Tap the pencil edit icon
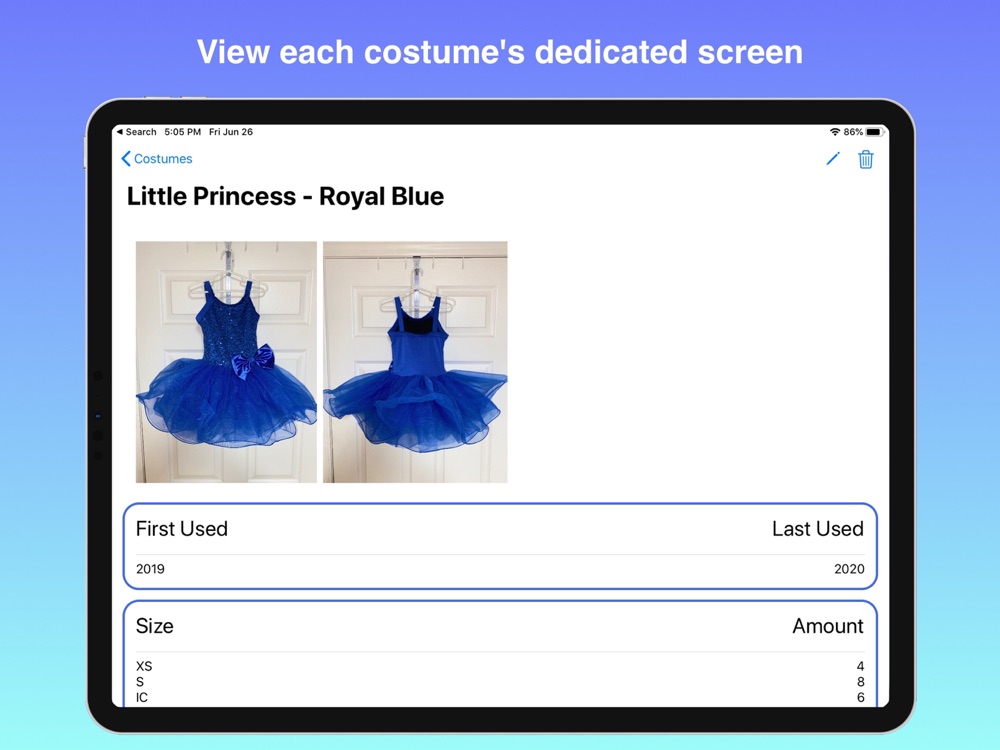The width and height of the screenshot is (1000, 750). click(832, 159)
